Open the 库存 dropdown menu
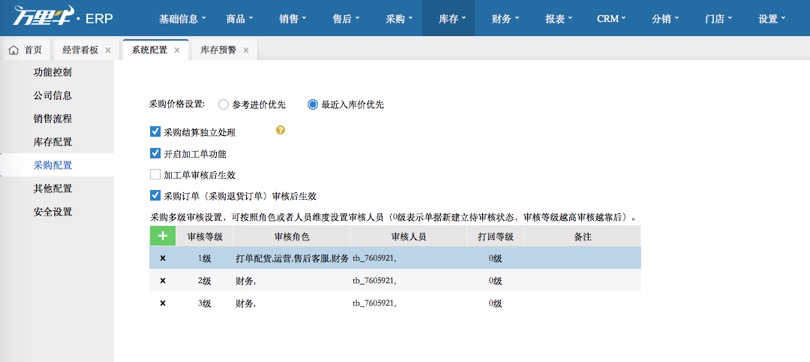The width and height of the screenshot is (810, 362). pos(448,19)
